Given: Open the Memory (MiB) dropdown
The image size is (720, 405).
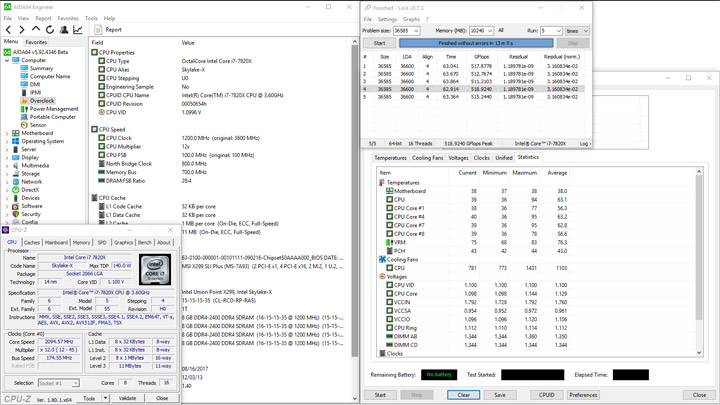Looking at the screenshot, I should (489, 31).
